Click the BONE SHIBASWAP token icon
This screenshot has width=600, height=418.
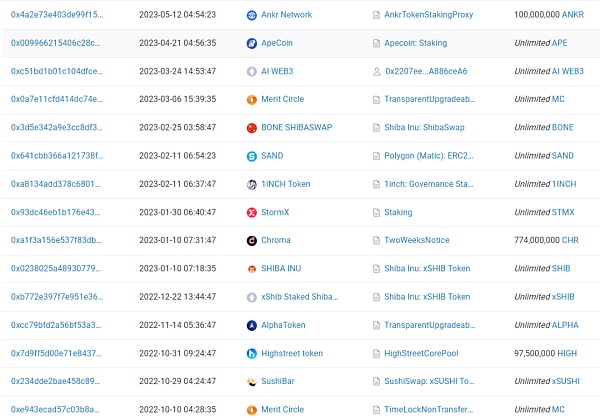(x=251, y=128)
